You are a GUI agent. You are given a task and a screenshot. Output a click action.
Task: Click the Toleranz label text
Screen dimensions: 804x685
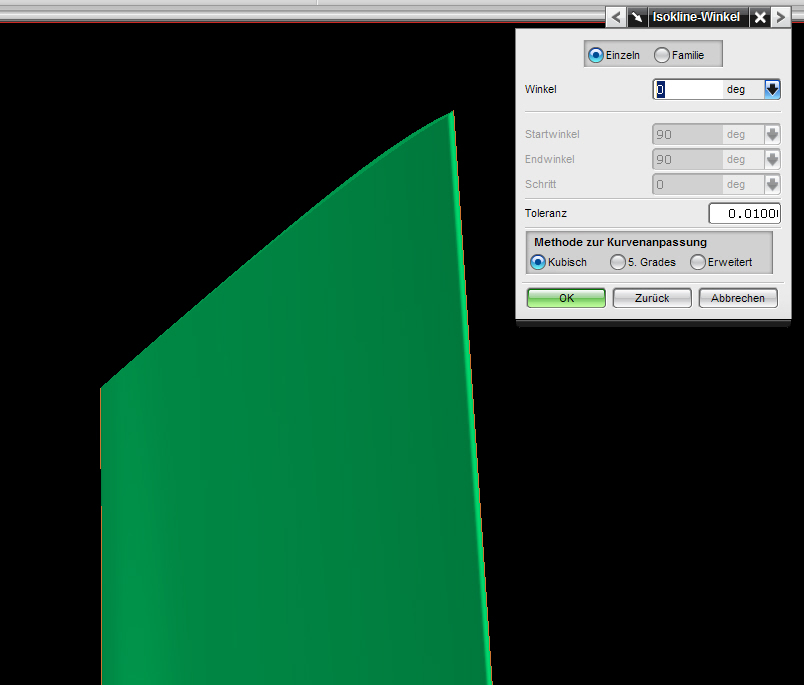[546, 213]
